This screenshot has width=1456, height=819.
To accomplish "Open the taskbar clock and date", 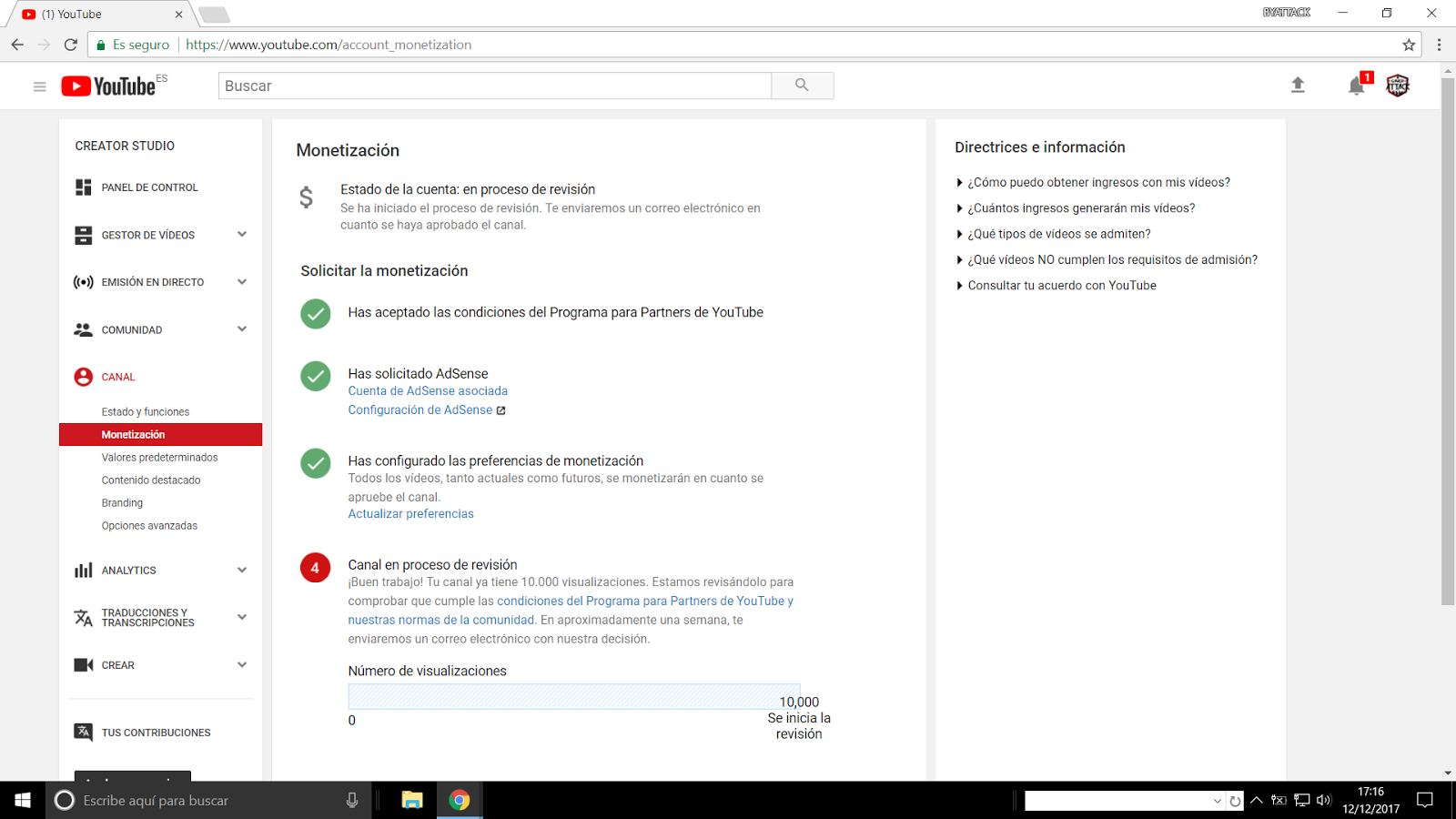I will (x=1370, y=800).
